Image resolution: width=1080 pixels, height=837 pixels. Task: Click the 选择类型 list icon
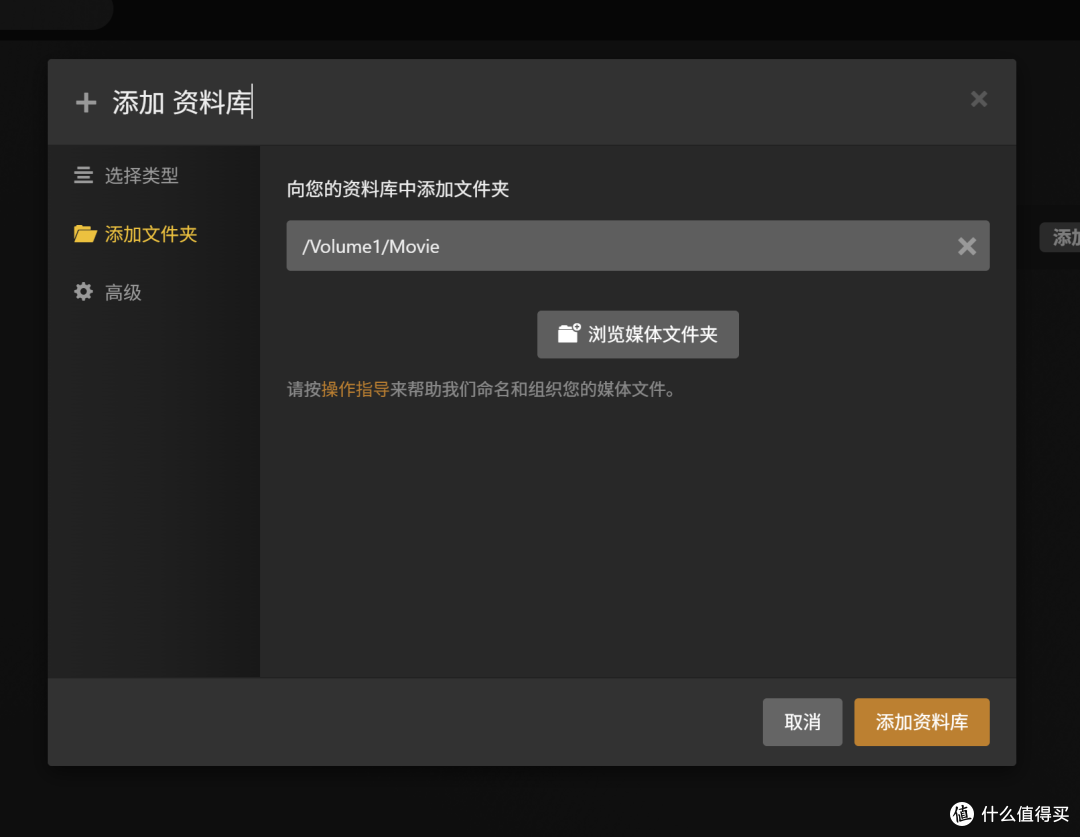pyautogui.click(x=83, y=175)
